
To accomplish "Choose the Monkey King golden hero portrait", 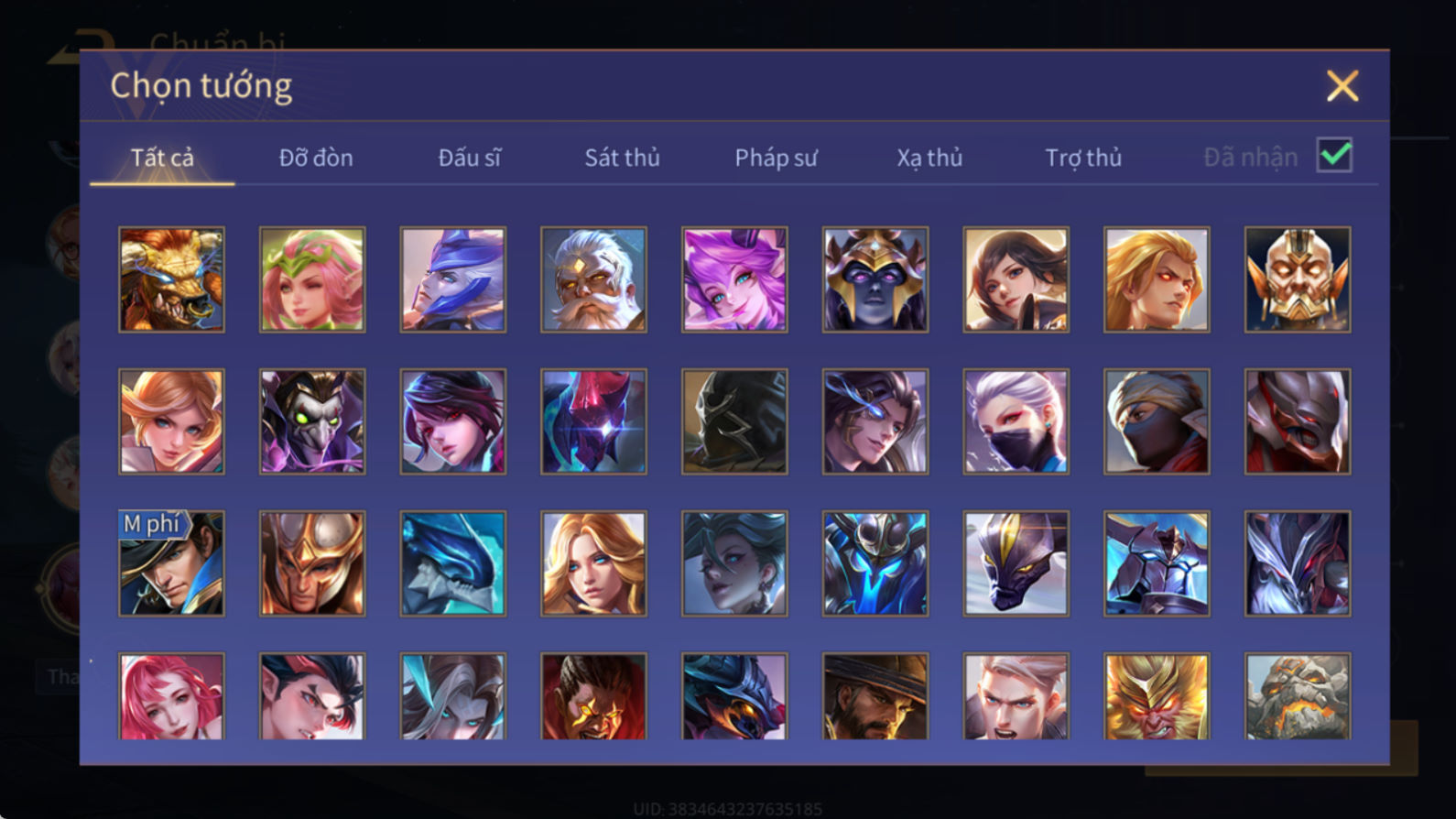I will pyautogui.click(x=1157, y=696).
